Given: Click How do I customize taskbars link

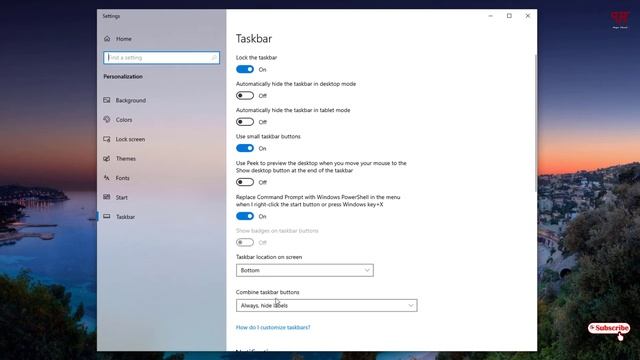Looking at the screenshot, I should pos(273,327).
